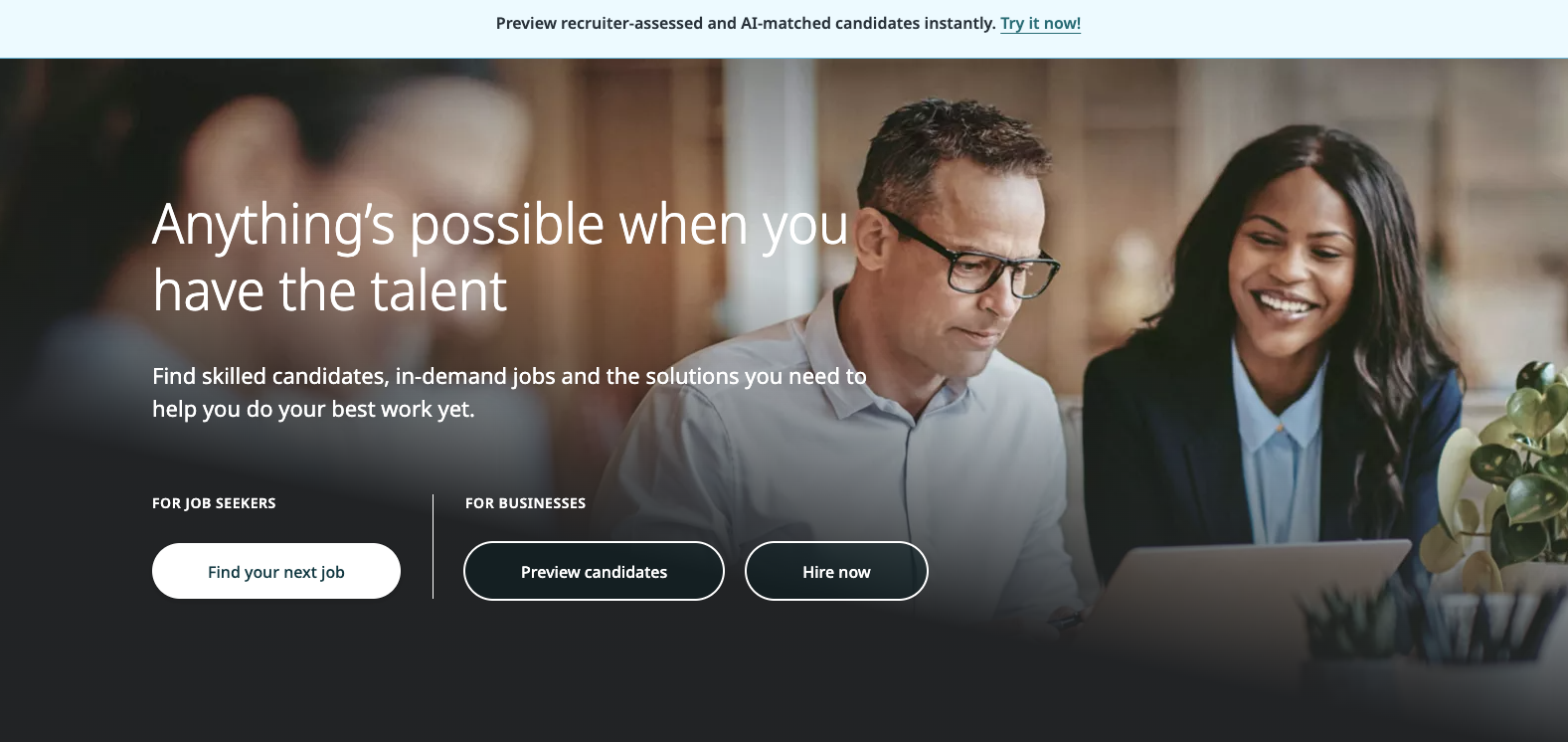Click the "Preview recruiter-assessed" banner text
The image size is (1568, 742).
746,23
